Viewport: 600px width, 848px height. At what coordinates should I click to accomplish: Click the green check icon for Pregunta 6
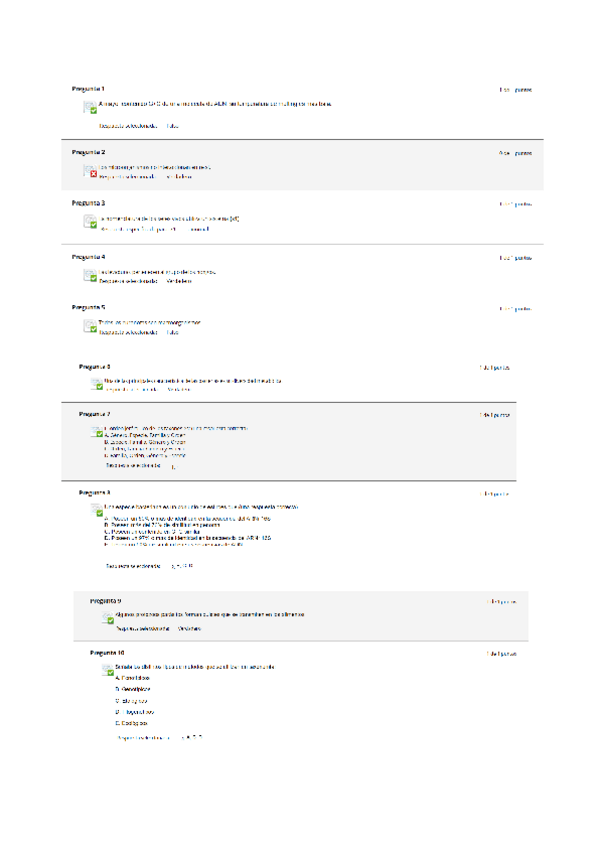point(97,386)
